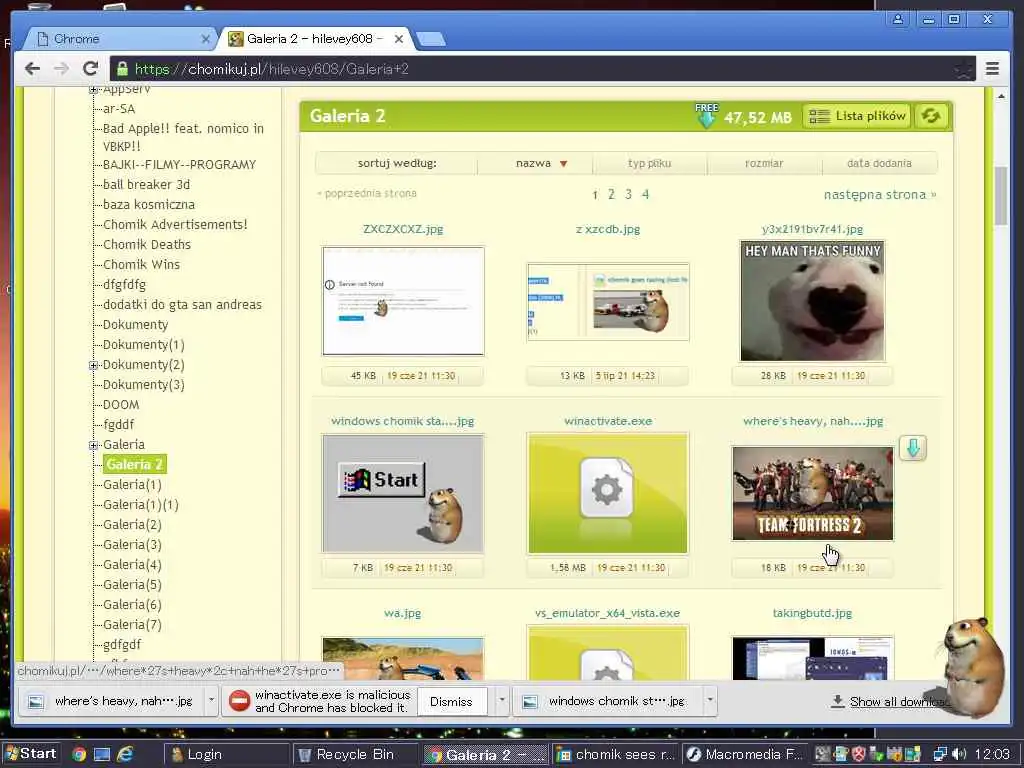This screenshot has height=768, width=1024.
Task: Select the Galeria 2 browser tab
Action: click(x=313, y=39)
